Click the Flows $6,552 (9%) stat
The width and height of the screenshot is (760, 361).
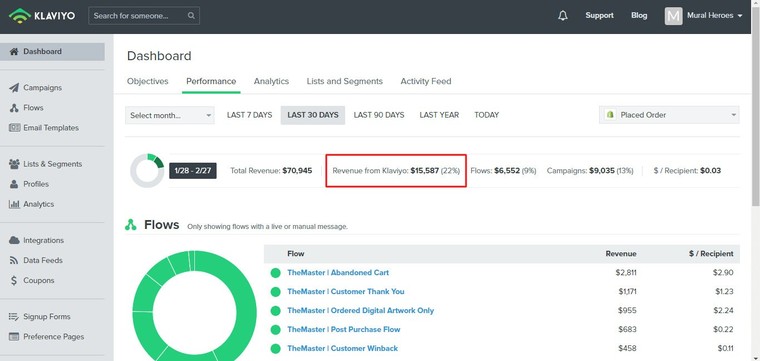point(503,171)
